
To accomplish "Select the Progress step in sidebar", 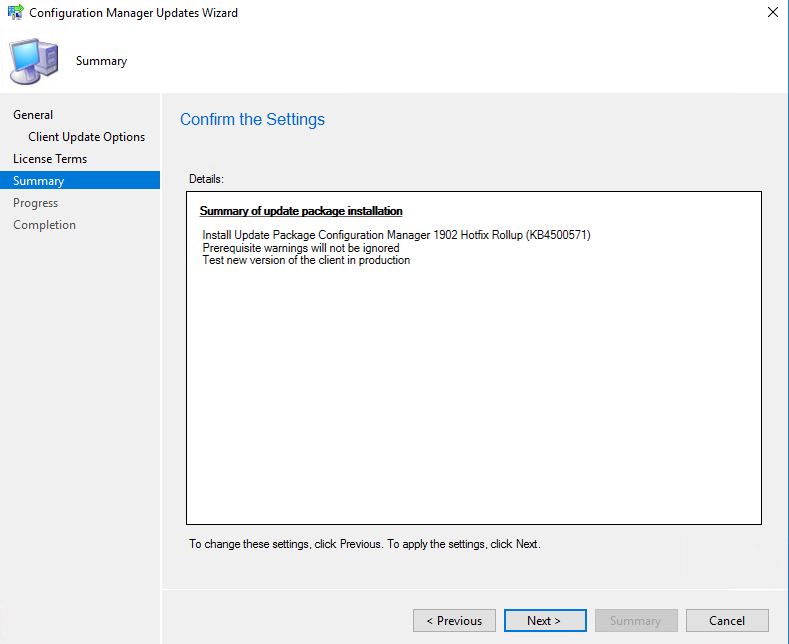I will (x=35, y=203).
